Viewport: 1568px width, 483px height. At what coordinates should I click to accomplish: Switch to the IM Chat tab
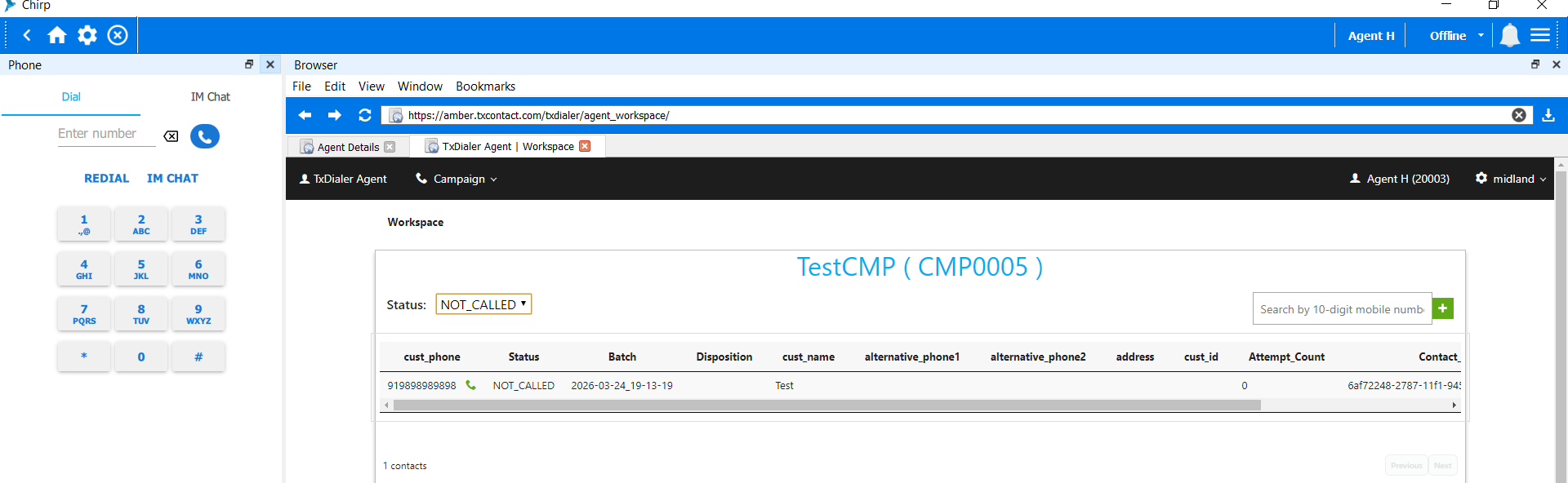(x=210, y=96)
